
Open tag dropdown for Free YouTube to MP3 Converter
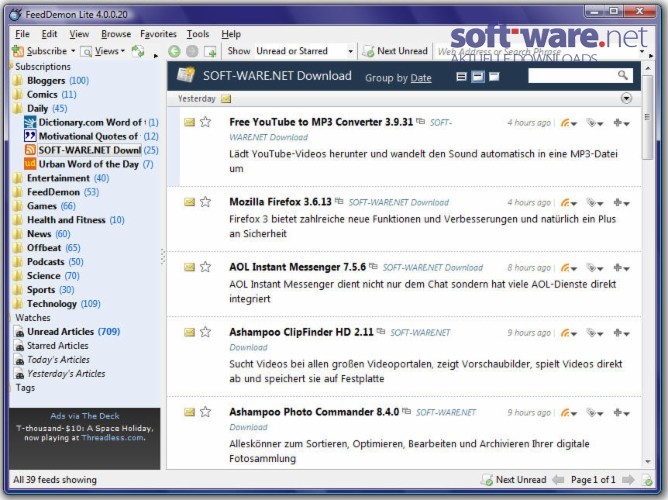pos(595,123)
